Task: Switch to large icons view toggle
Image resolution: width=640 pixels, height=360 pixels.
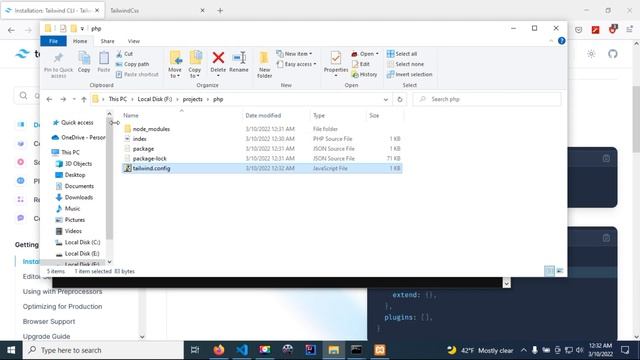Action: pyautogui.click(x=560, y=271)
